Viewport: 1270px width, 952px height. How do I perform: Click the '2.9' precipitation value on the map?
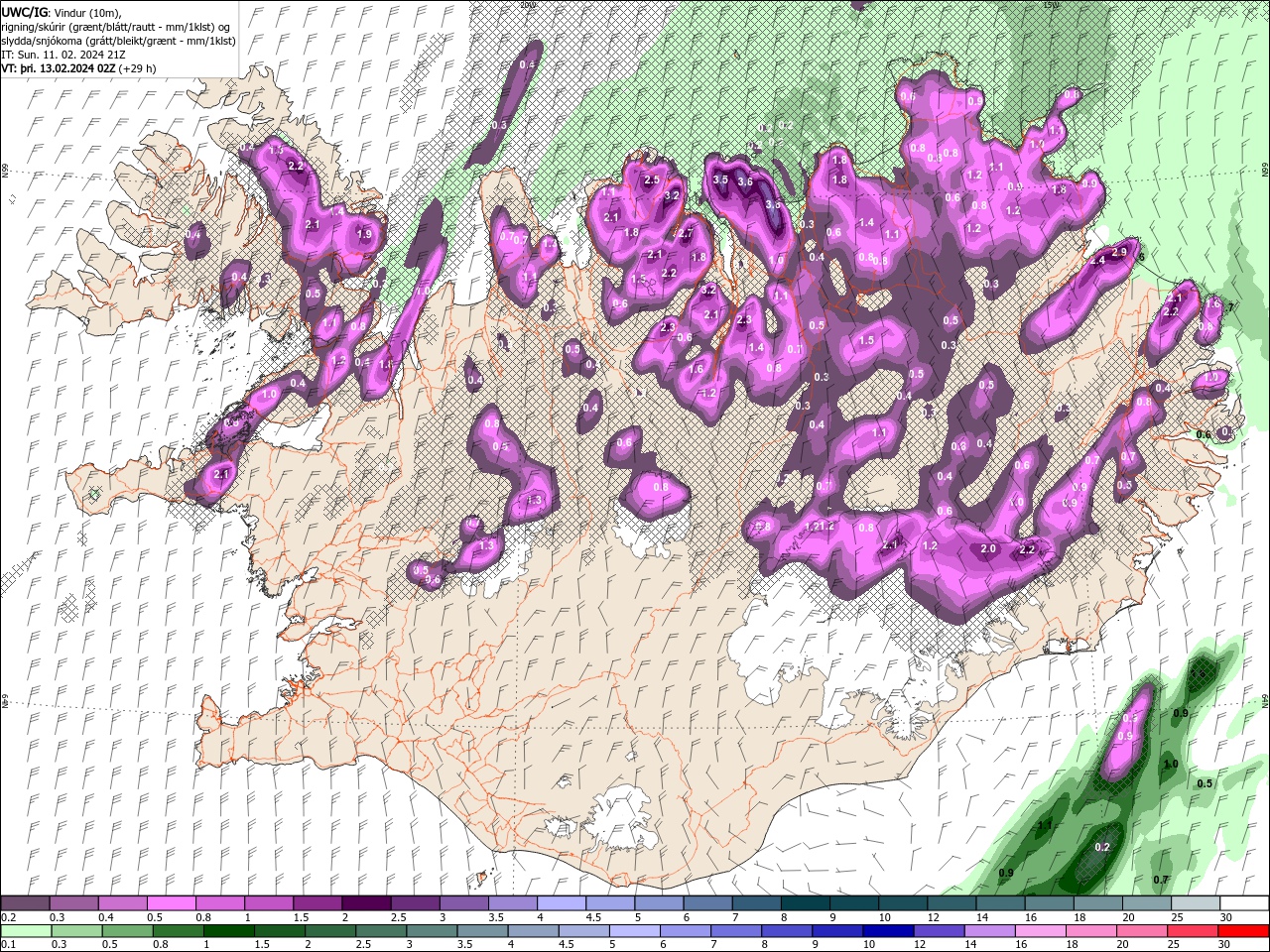[1119, 253]
